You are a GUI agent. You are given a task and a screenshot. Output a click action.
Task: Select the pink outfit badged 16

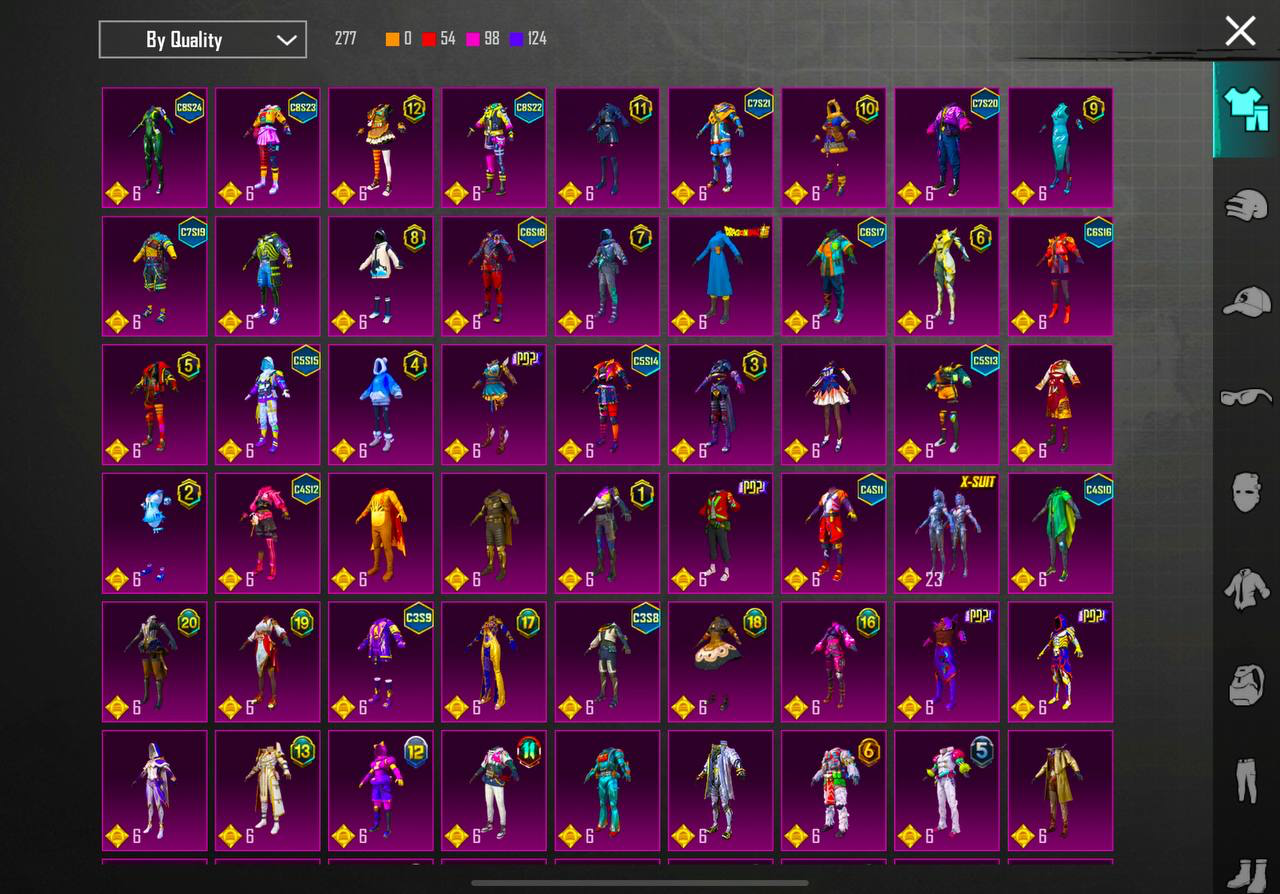tap(834, 662)
